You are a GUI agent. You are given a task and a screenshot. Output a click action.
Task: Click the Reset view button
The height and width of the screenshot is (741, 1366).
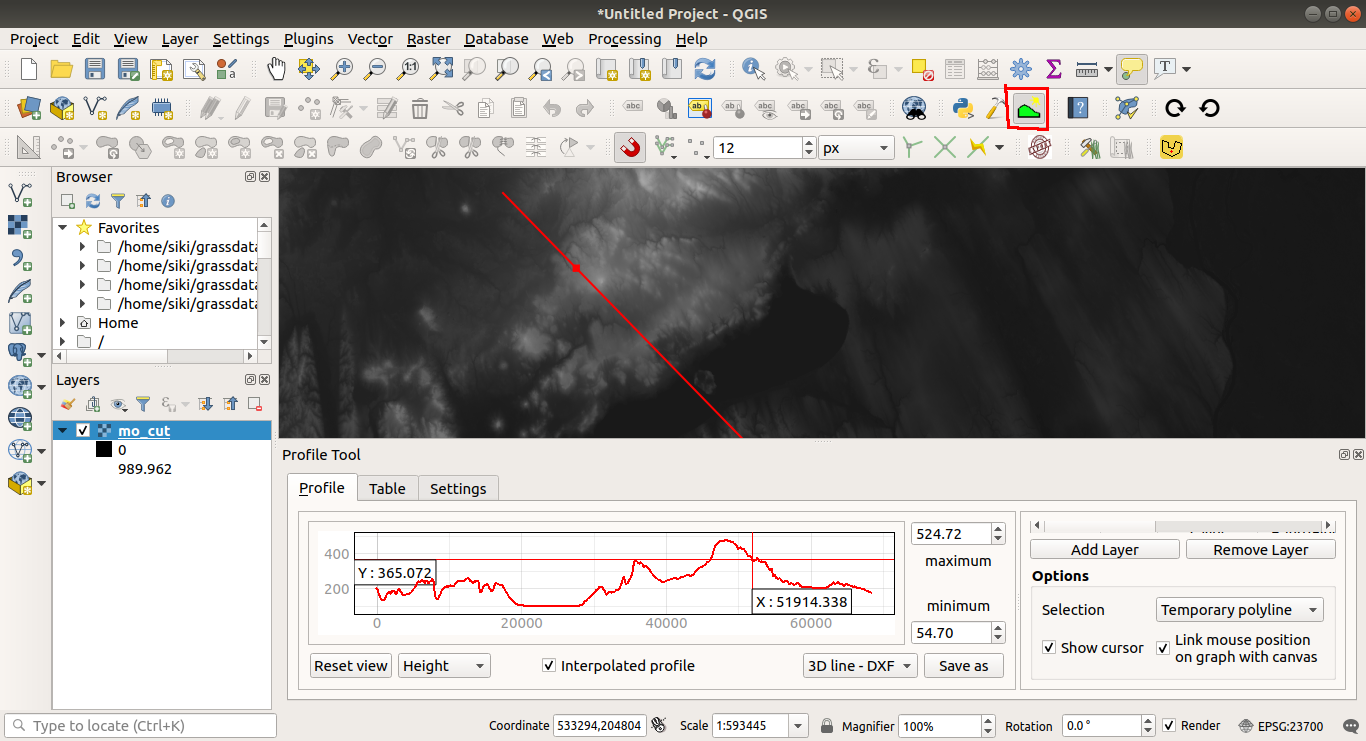pos(351,666)
